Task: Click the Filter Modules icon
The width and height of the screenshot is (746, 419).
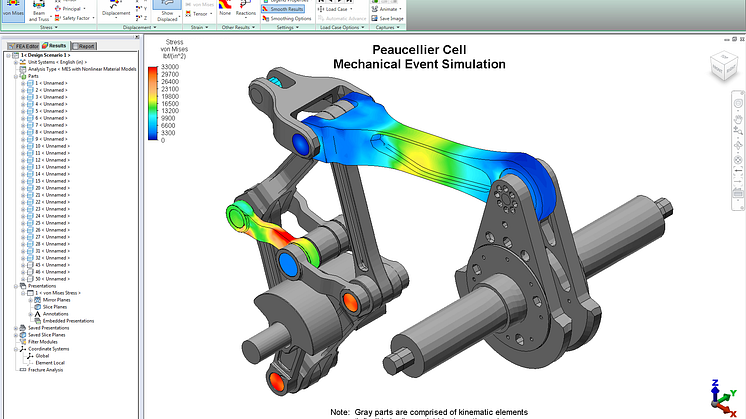Action: pyautogui.click(x=22, y=342)
